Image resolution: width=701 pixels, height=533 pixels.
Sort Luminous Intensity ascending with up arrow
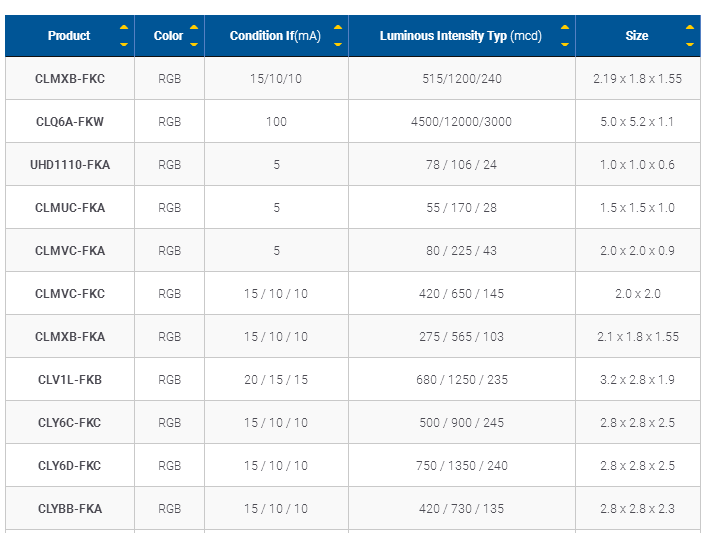coord(565,27)
